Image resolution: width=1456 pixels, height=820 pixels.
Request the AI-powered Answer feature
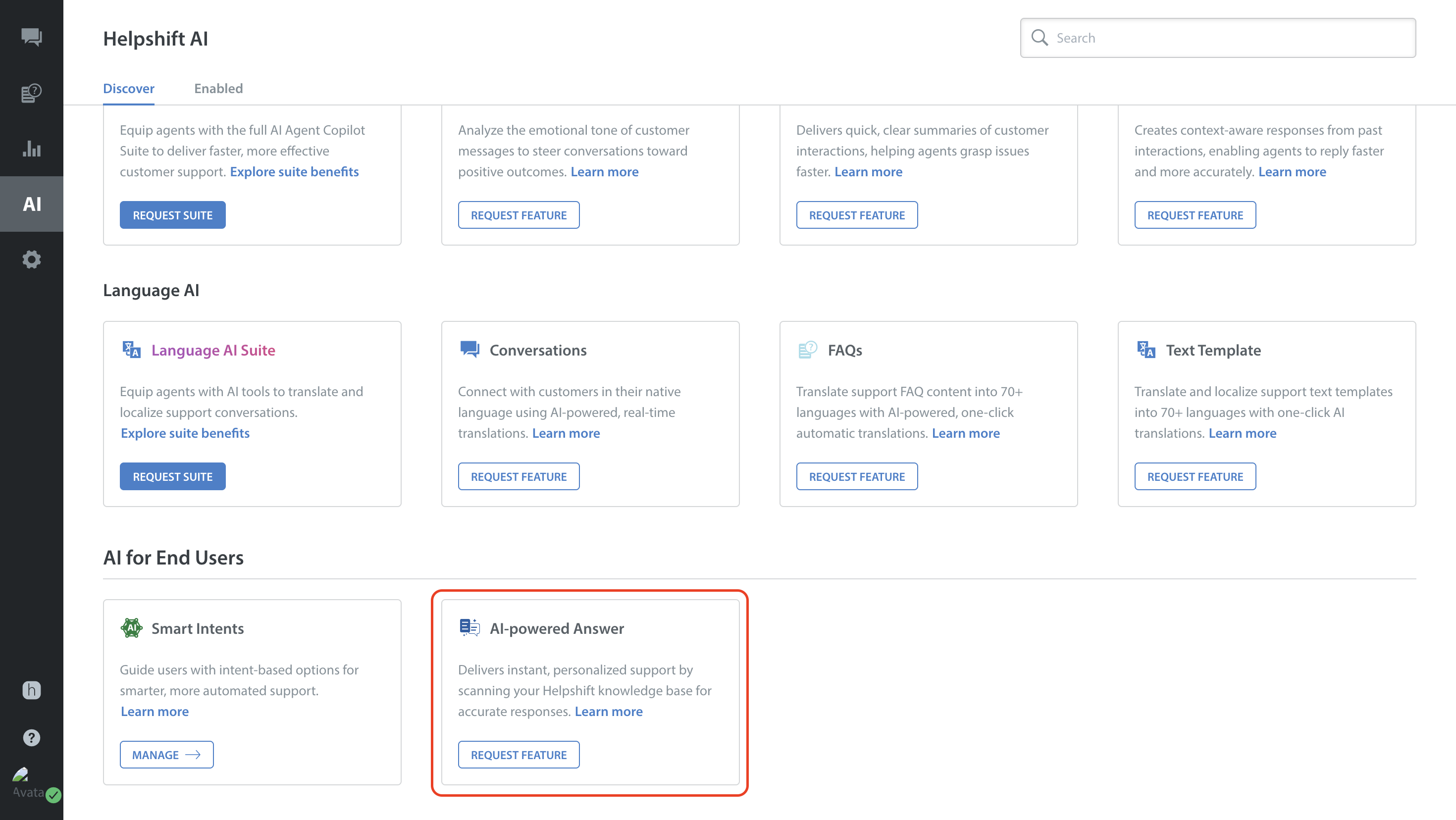(519, 755)
